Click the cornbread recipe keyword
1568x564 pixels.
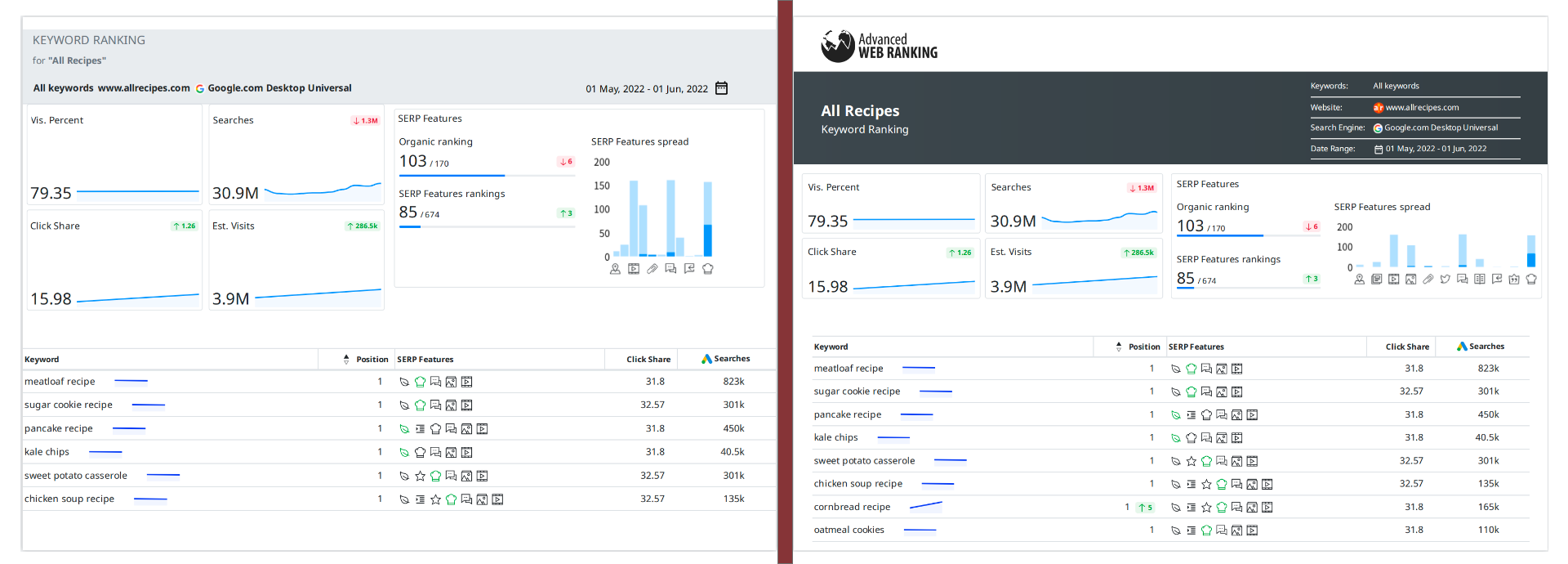click(x=852, y=507)
